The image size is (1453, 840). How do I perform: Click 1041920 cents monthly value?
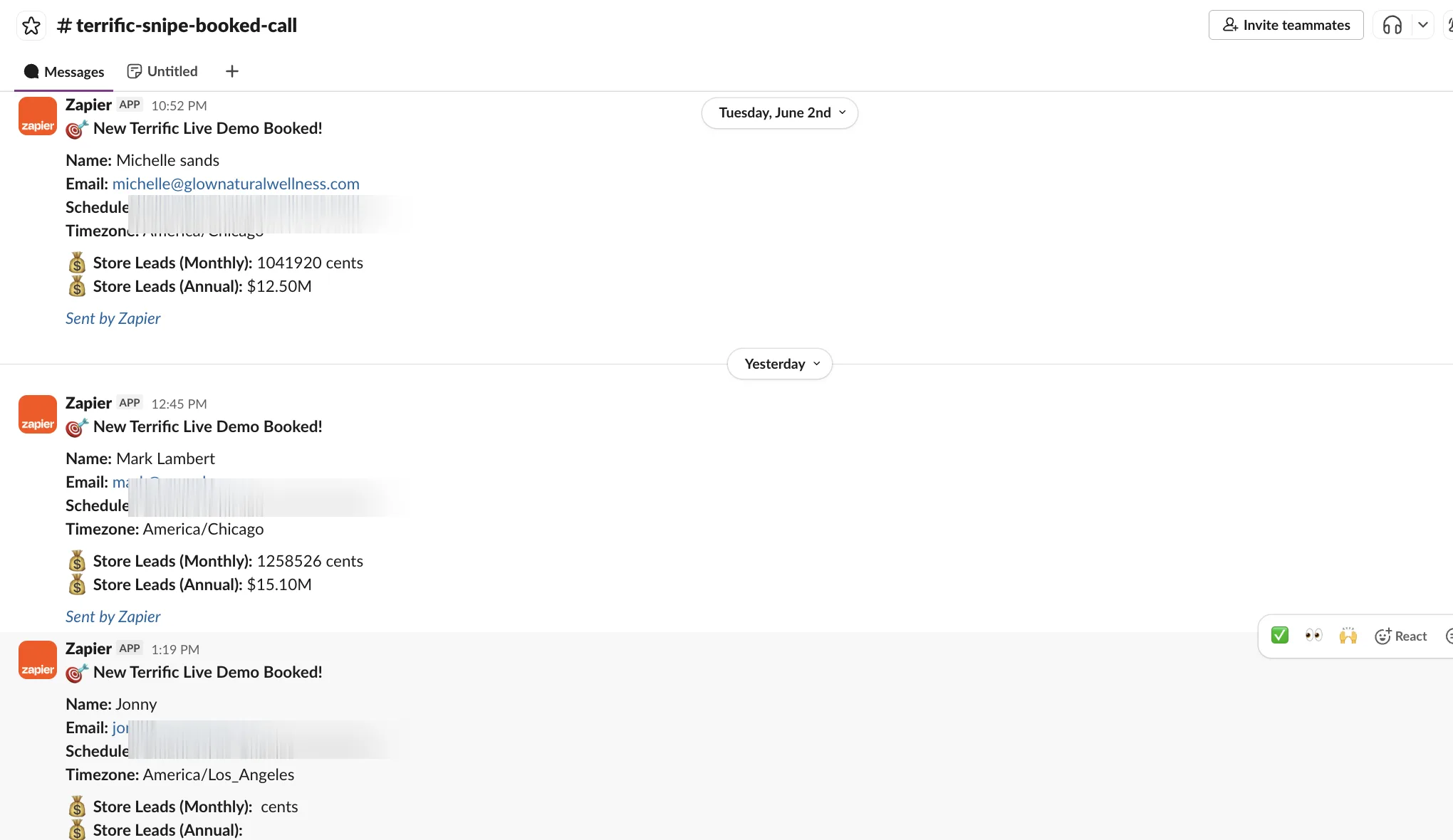310,263
